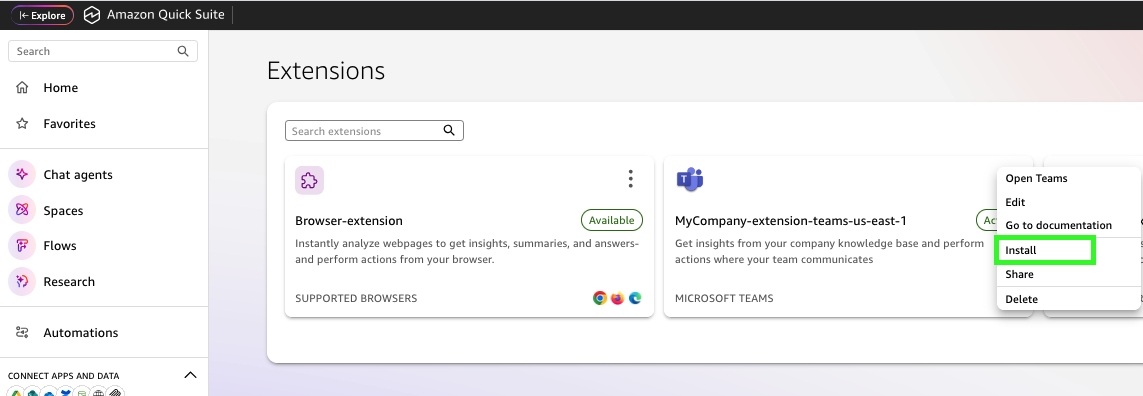Image resolution: width=1143 pixels, height=396 pixels.
Task: Click the Automations icon
Action: click(x=22, y=333)
